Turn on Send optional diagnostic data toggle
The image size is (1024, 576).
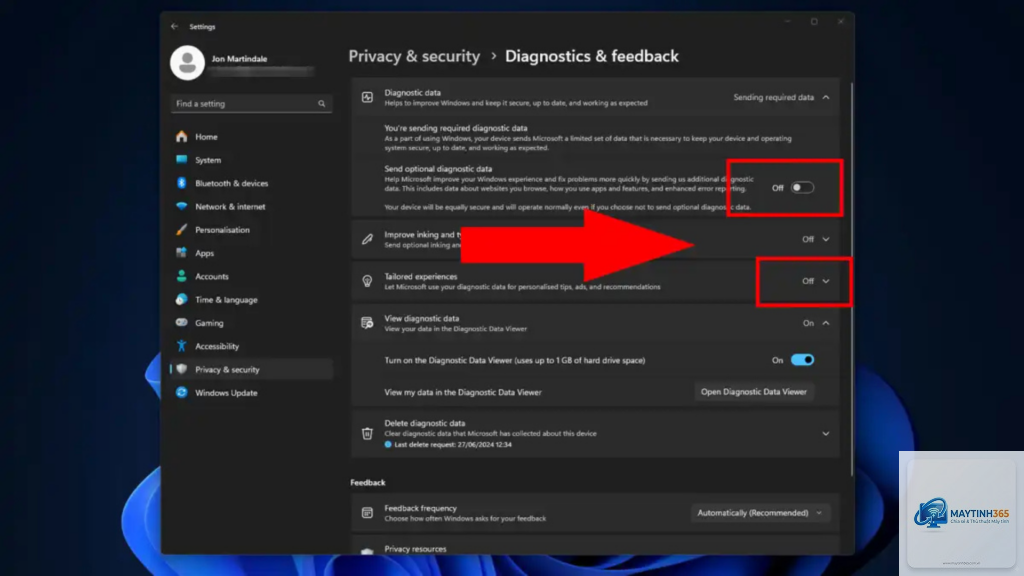pyautogui.click(x=802, y=187)
